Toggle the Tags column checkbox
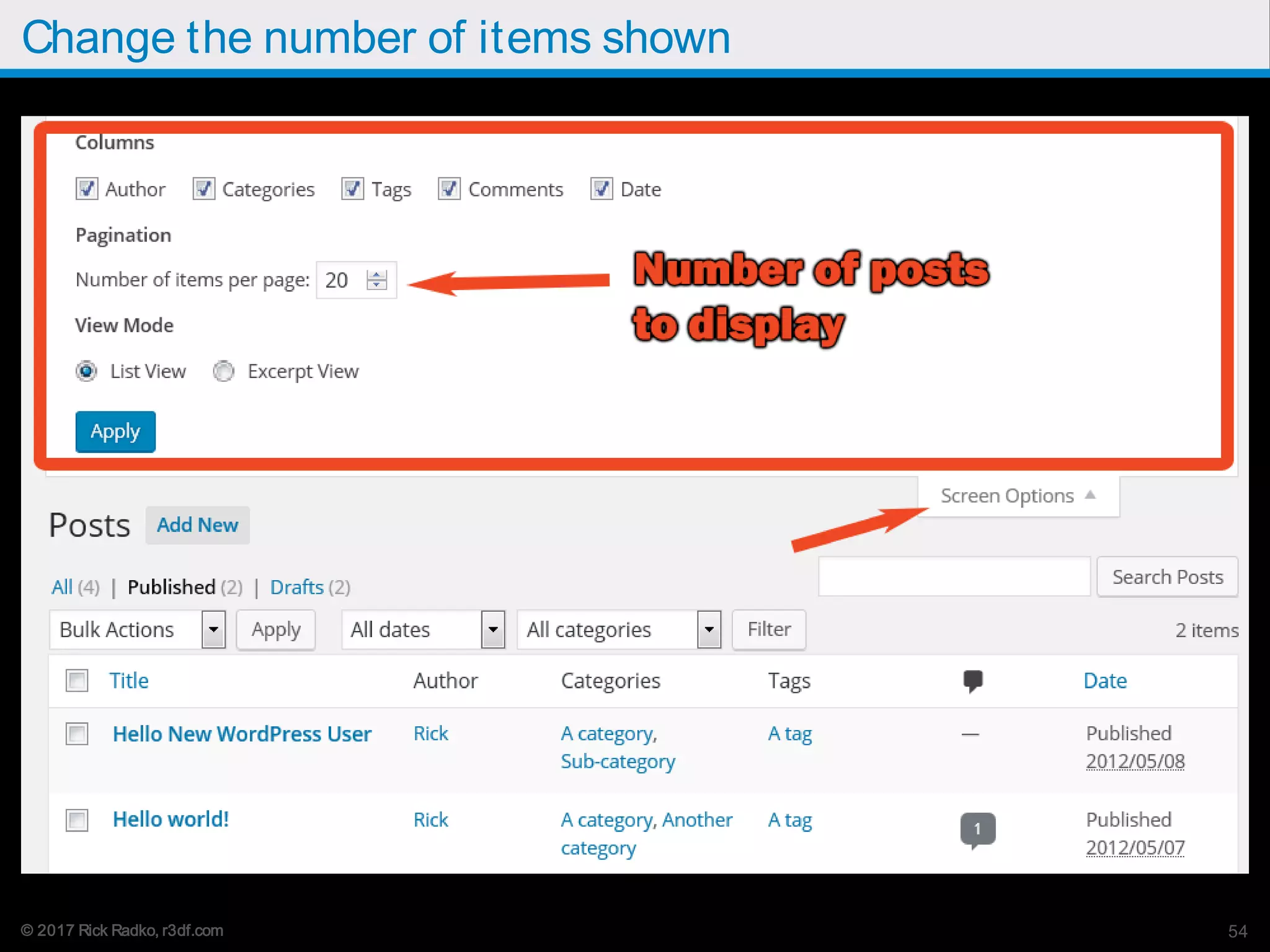Image resolution: width=1270 pixels, height=952 pixels. pos(353,188)
